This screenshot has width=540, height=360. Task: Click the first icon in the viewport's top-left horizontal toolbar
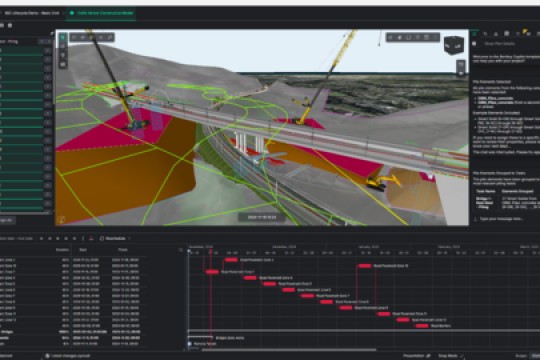click(x=74, y=37)
